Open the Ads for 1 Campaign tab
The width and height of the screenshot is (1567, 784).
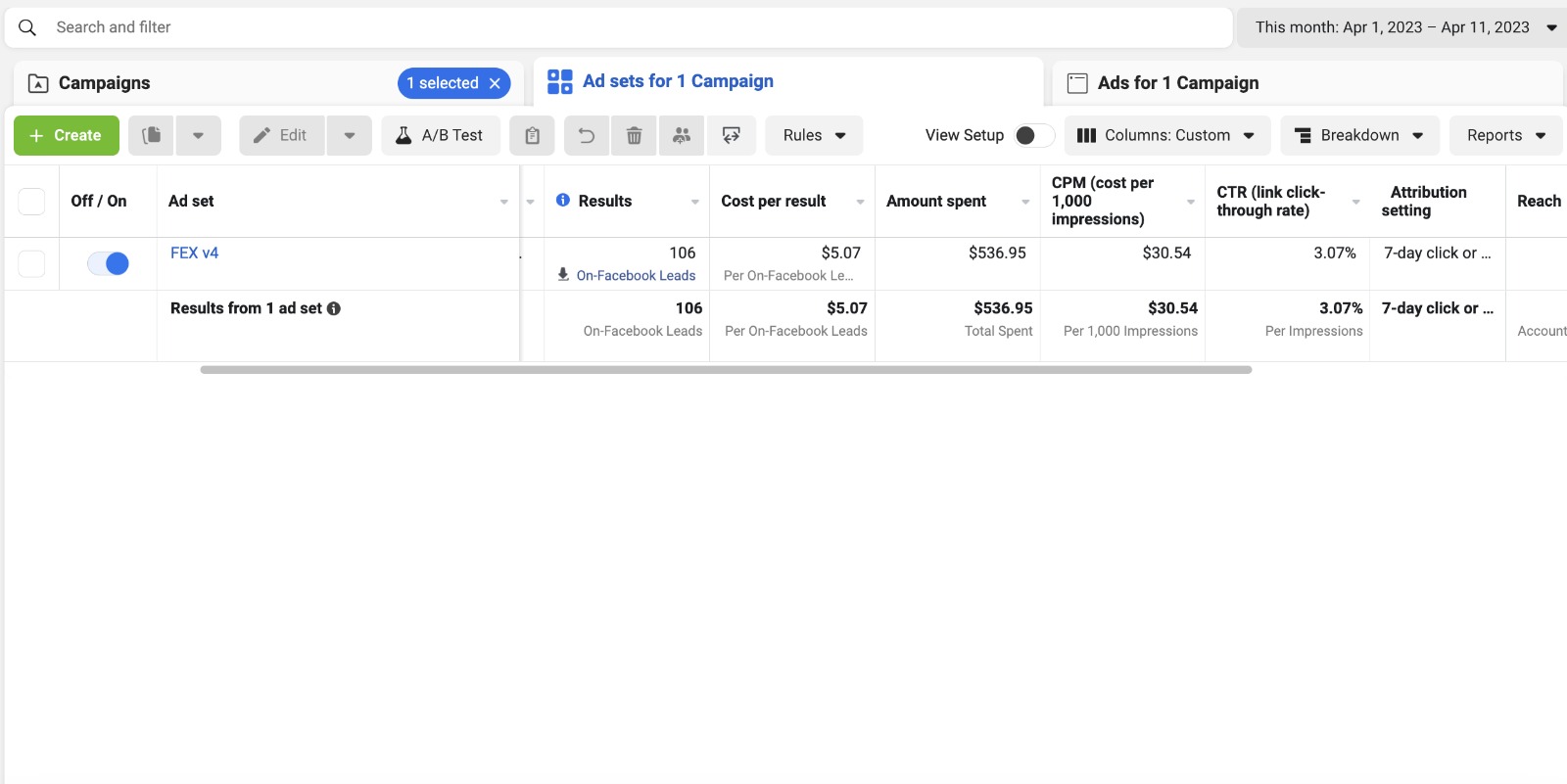point(1177,83)
